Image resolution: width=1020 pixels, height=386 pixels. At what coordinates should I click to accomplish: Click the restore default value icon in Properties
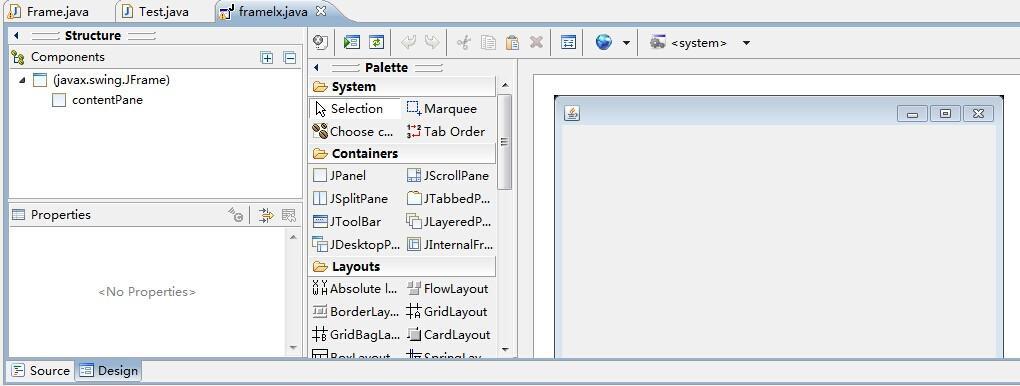tap(289, 215)
